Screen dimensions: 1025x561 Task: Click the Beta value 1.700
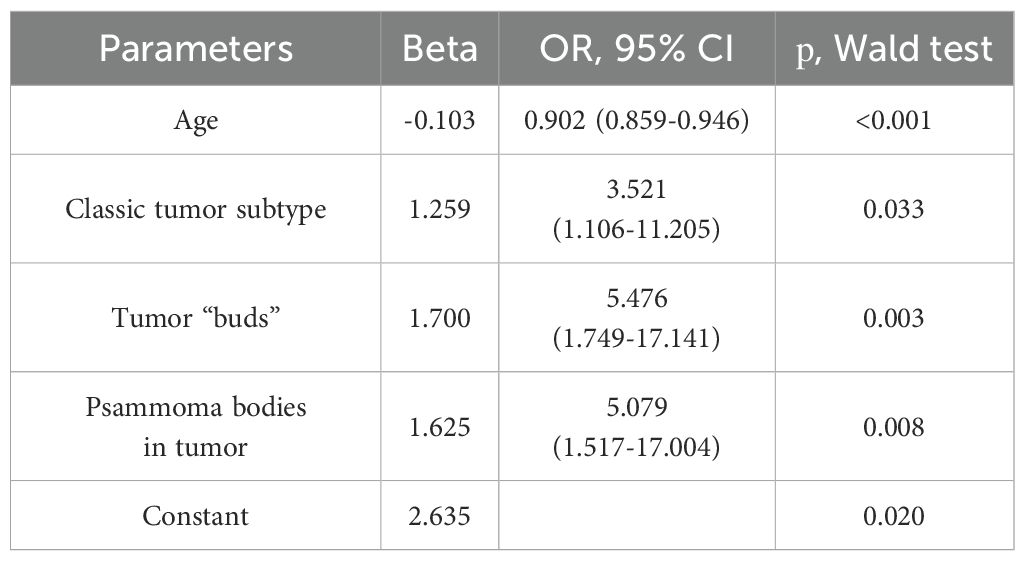click(x=439, y=319)
